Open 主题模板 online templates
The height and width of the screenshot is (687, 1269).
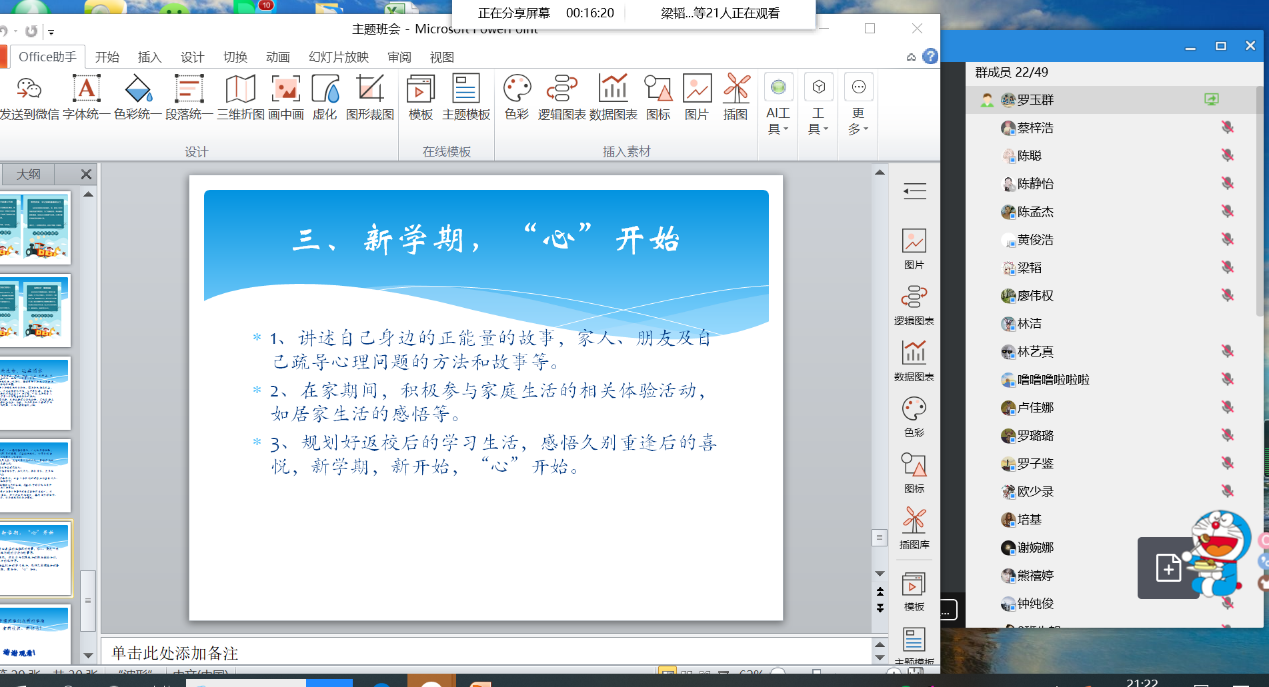pos(466,98)
